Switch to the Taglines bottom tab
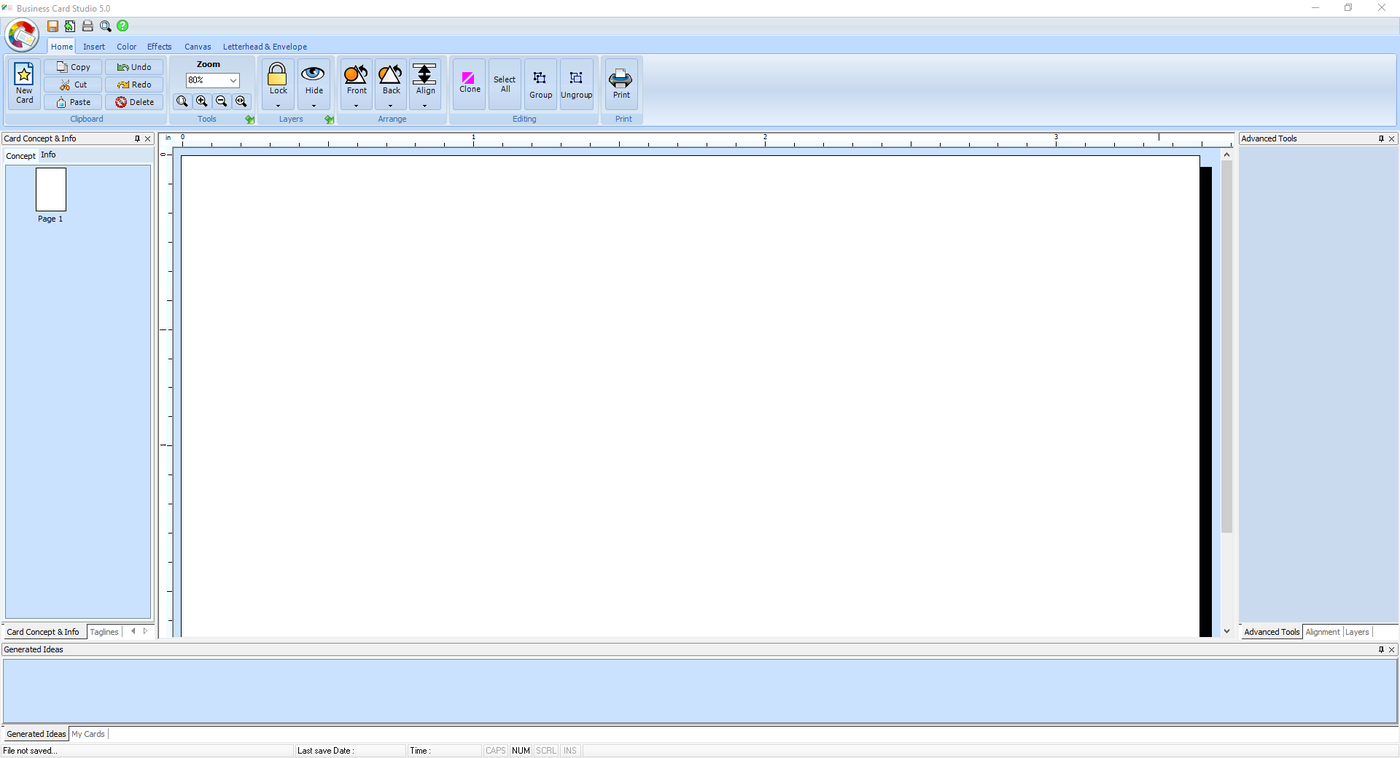Image resolution: width=1400 pixels, height=758 pixels. pyautogui.click(x=104, y=632)
